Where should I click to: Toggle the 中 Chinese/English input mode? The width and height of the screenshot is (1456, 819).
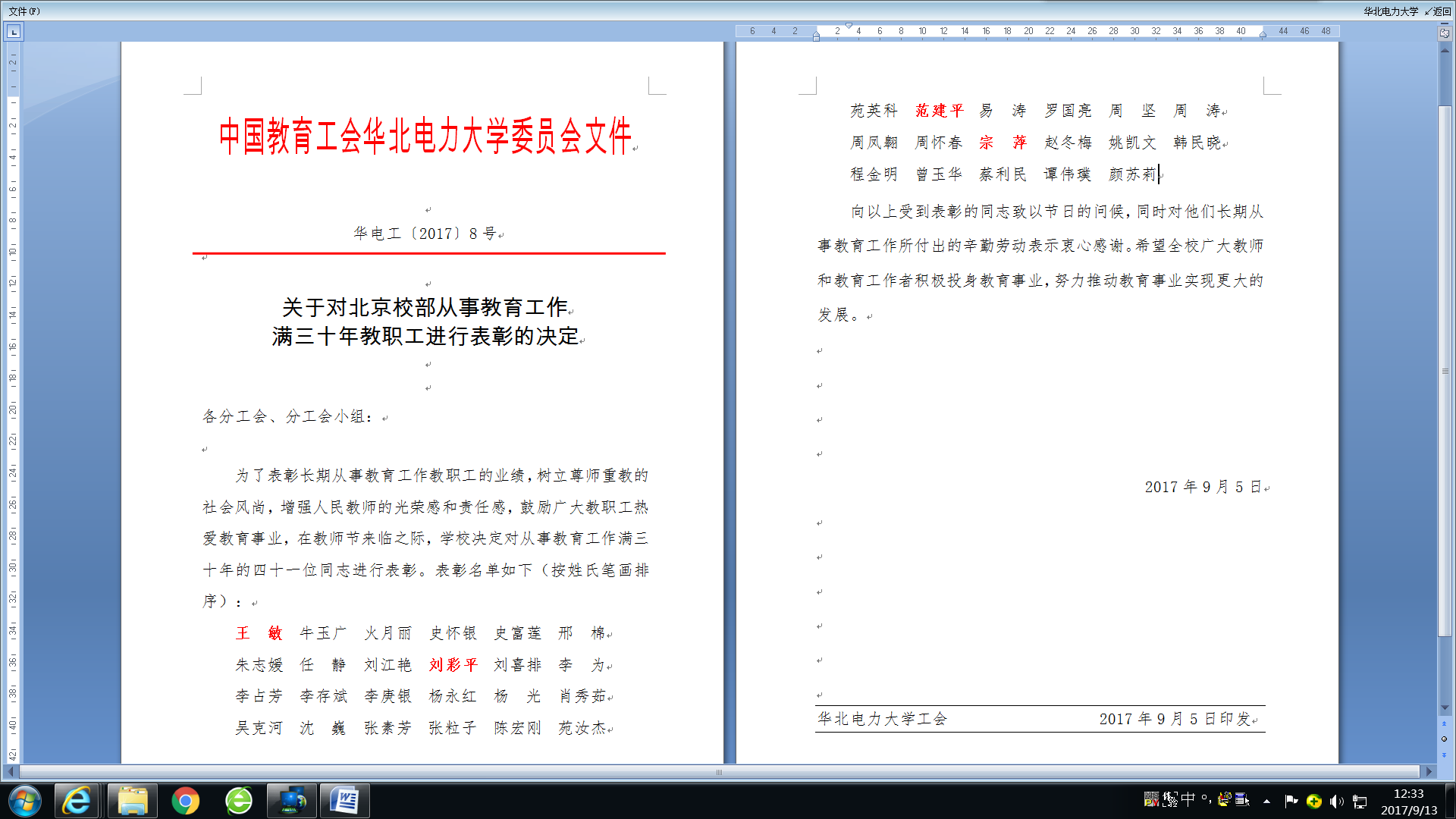tap(1188, 799)
